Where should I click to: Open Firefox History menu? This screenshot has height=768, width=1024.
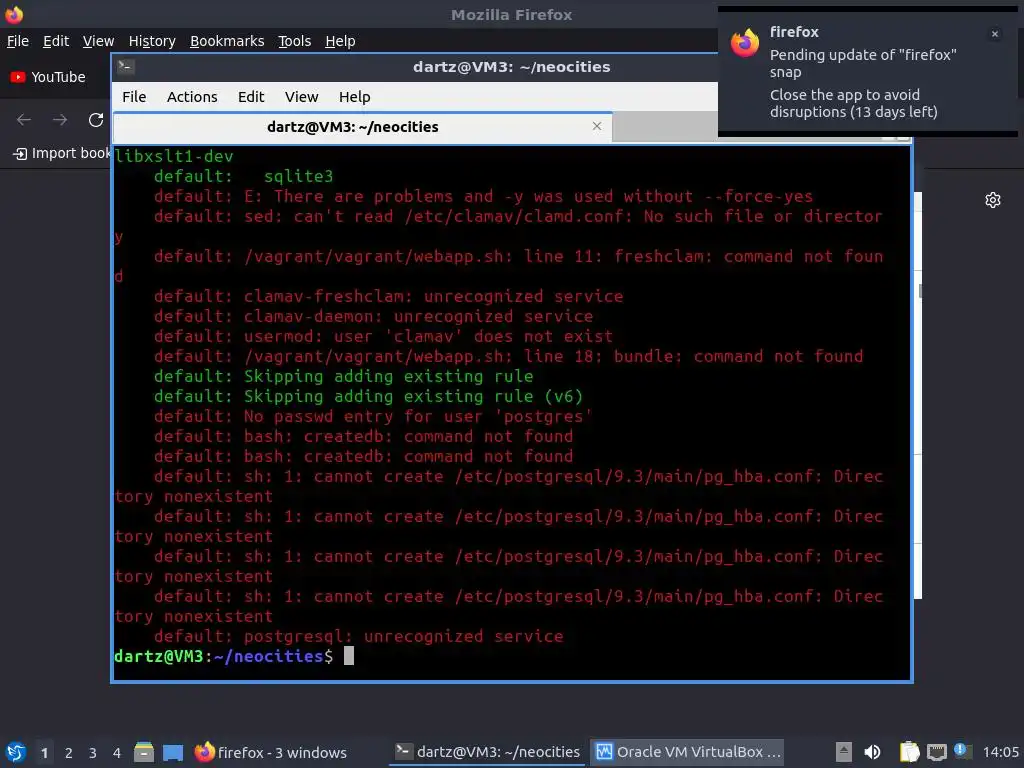[152, 41]
